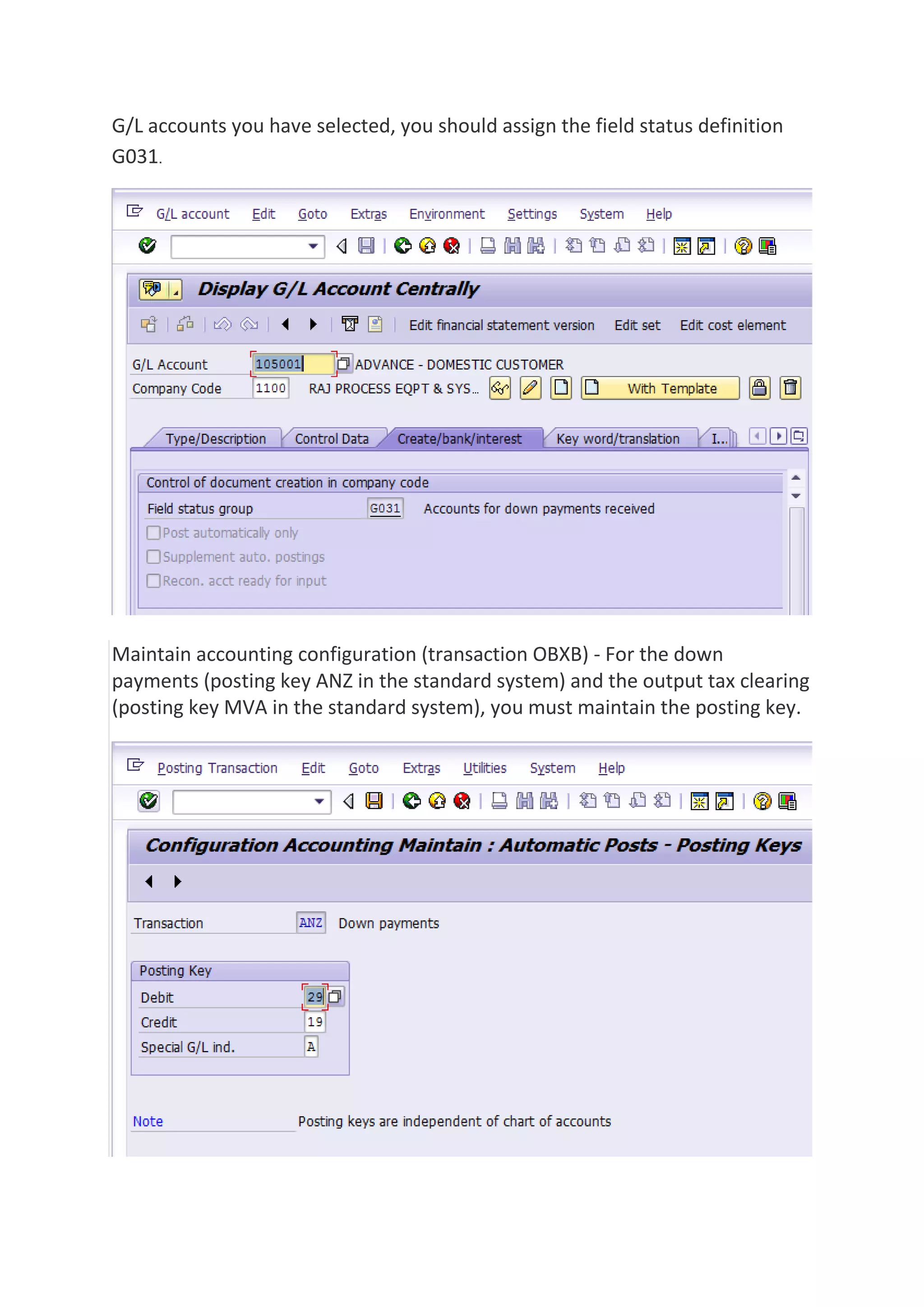Open the Environment menu
Image resolution: width=924 pixels, height=1307 pixels.
[447, 214]
